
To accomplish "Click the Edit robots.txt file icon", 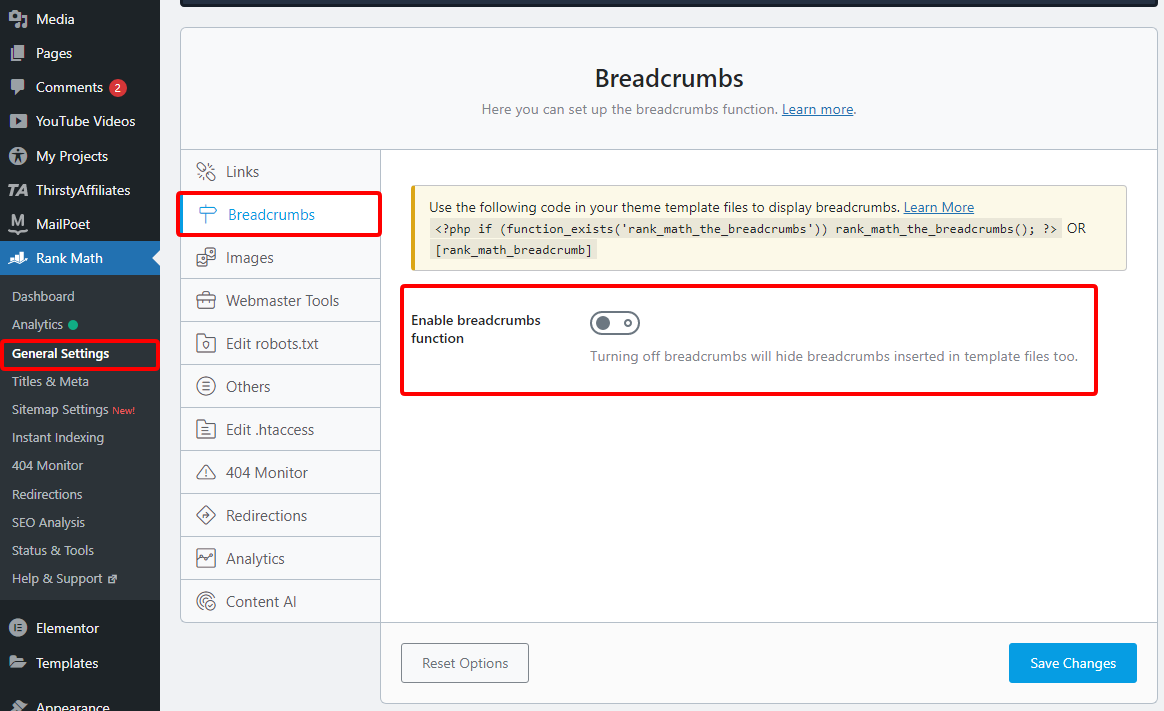I will (x=206, y=344).
